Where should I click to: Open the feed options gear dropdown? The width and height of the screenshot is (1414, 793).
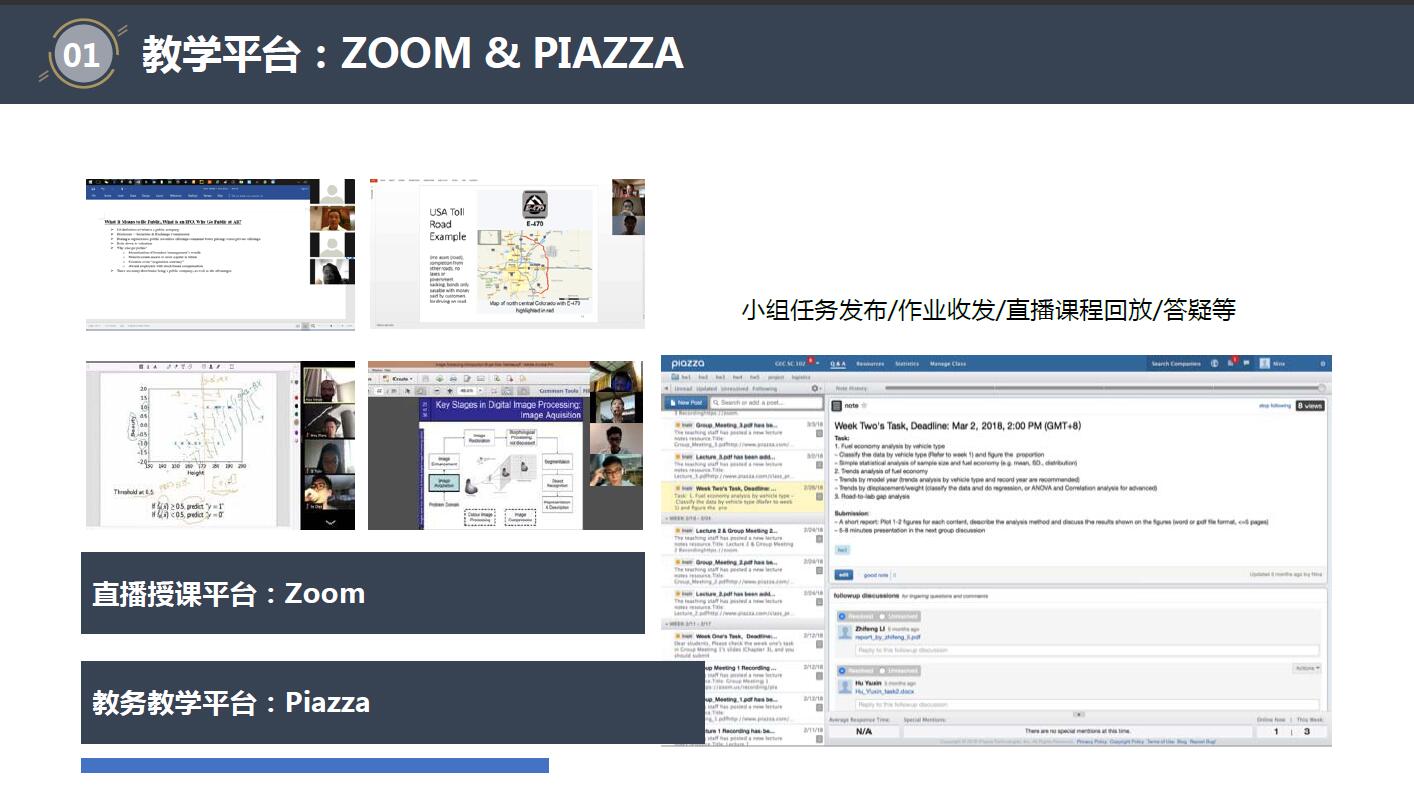click(816, 388)
